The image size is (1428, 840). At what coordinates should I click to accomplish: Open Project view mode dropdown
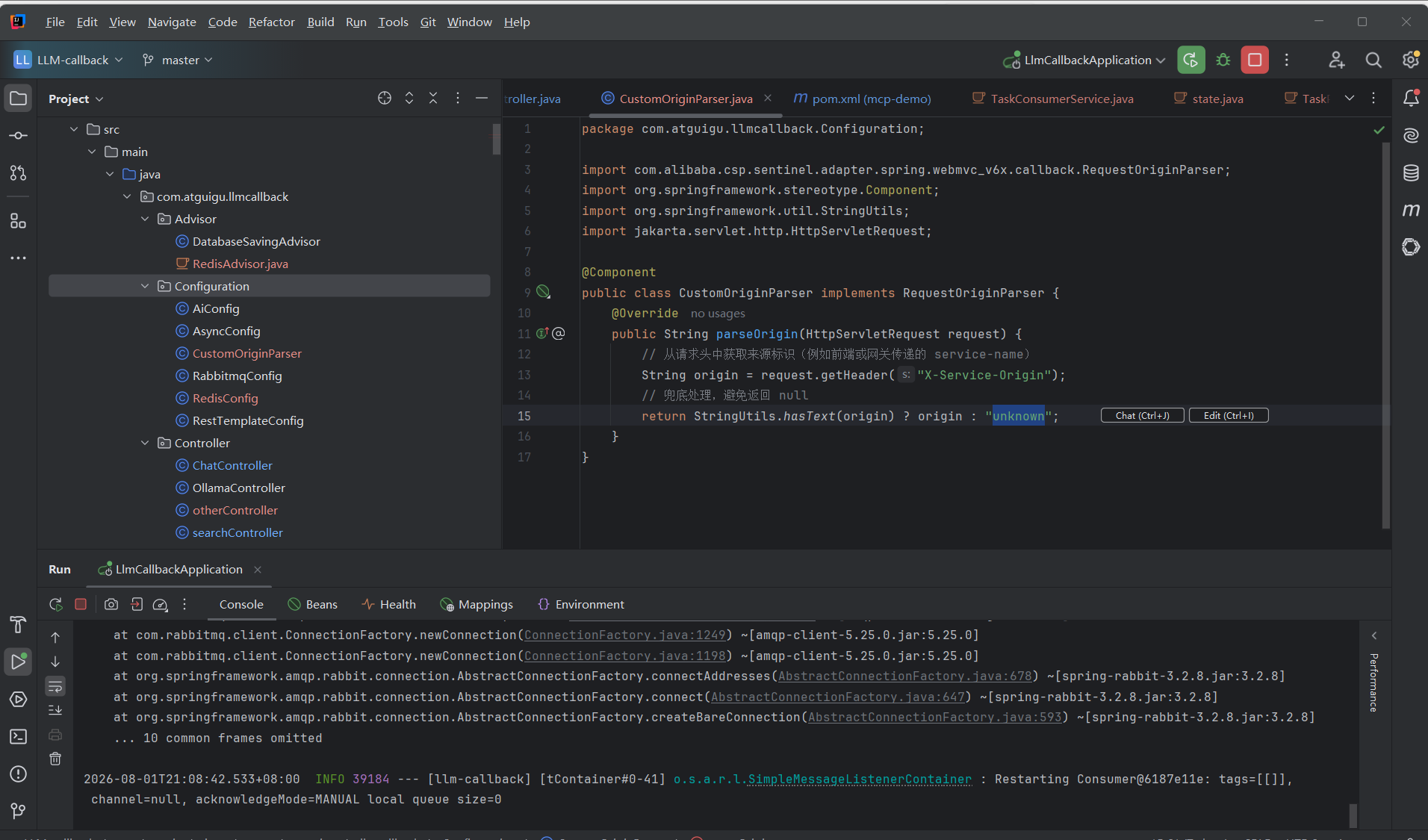click(76, 99)
